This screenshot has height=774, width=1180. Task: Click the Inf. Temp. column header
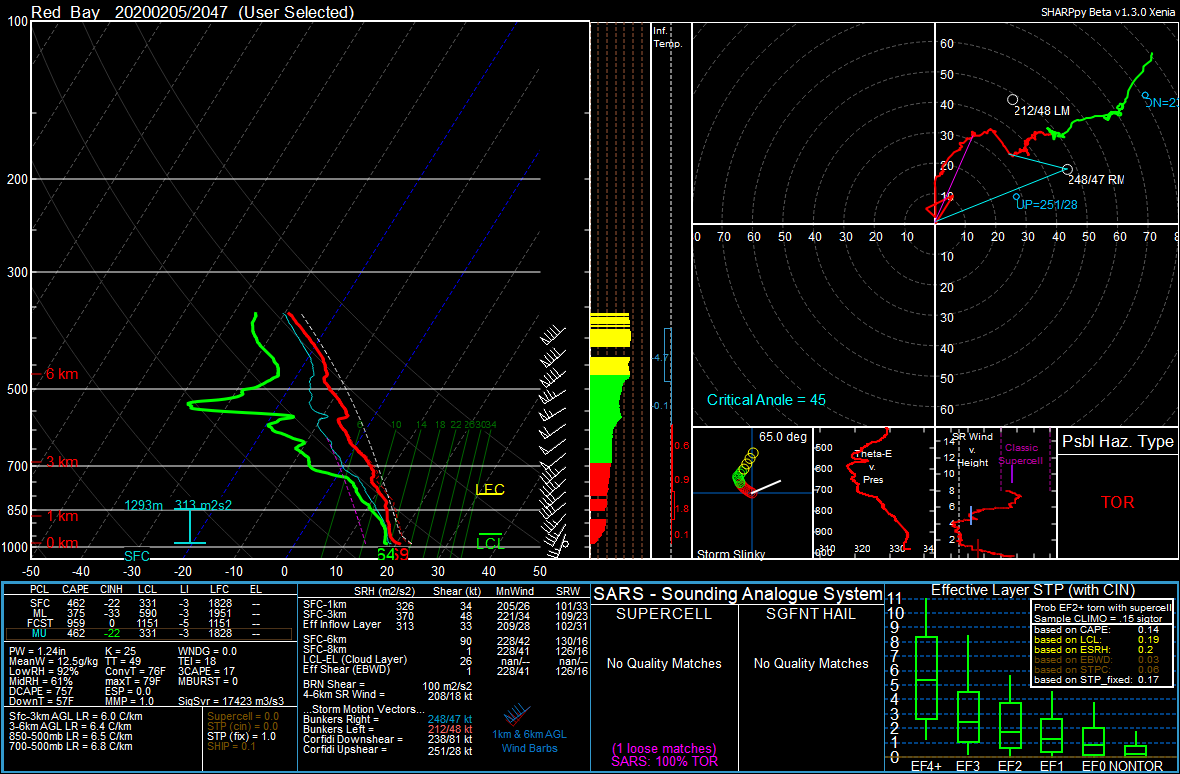coord(668,38)
